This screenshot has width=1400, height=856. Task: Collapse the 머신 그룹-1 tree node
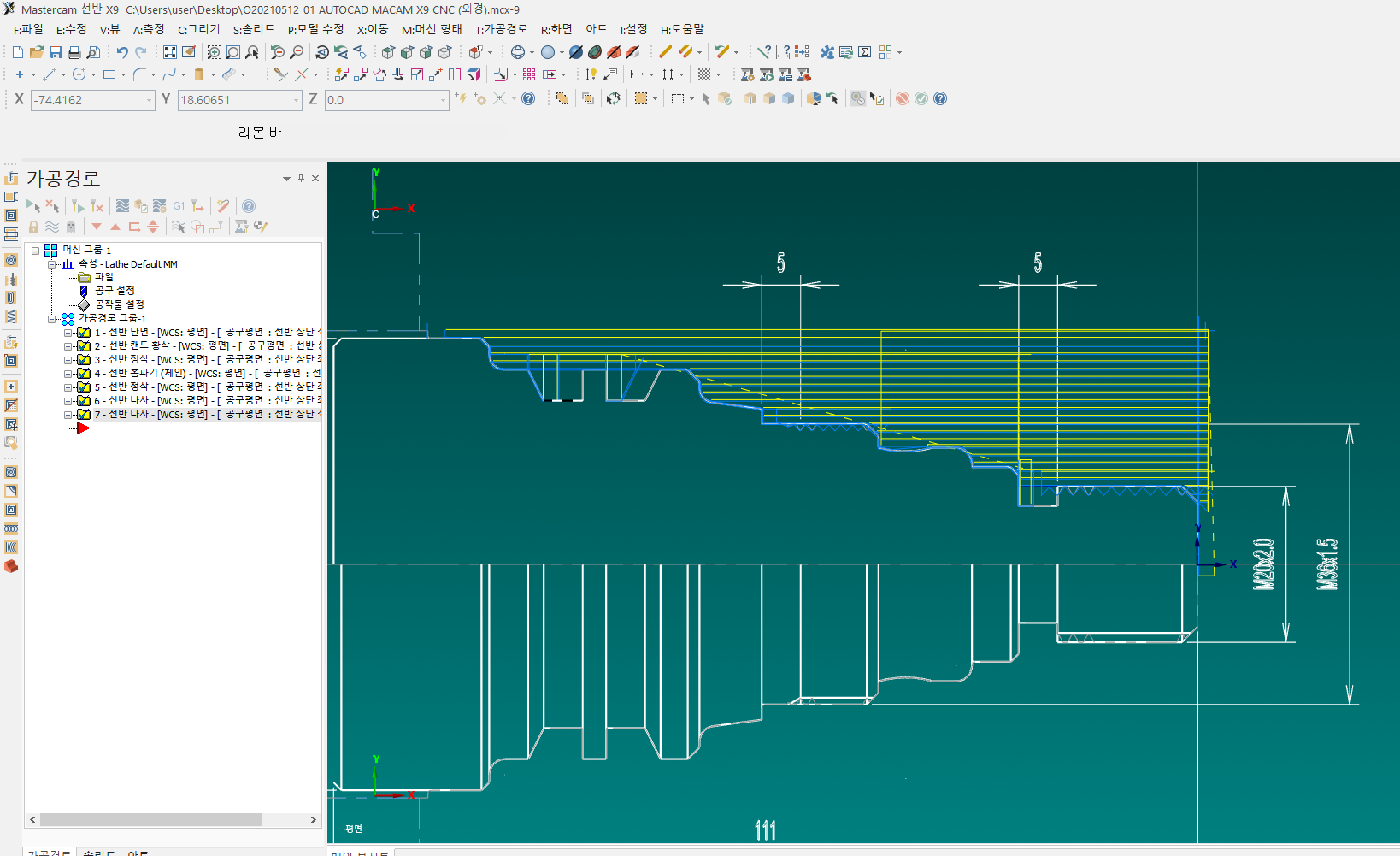coord(36,251)
